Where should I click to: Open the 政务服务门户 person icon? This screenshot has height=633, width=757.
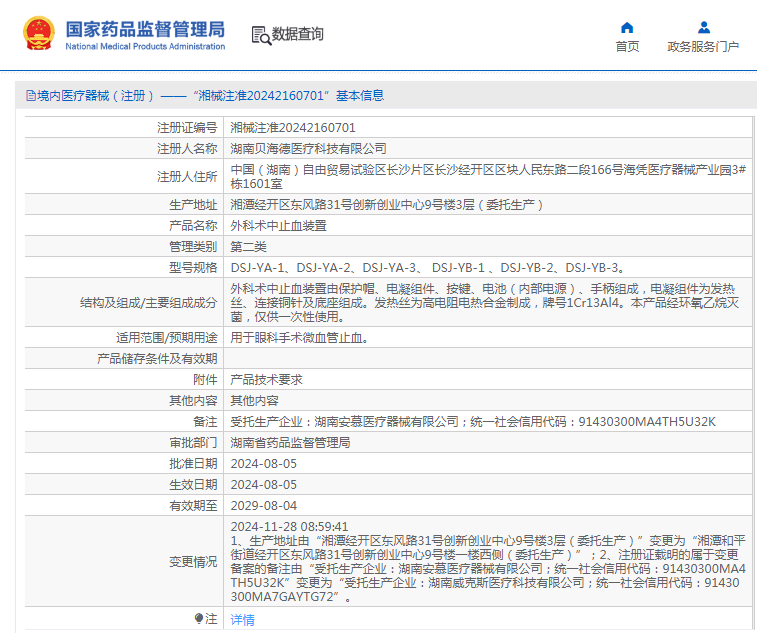point(704,28)
